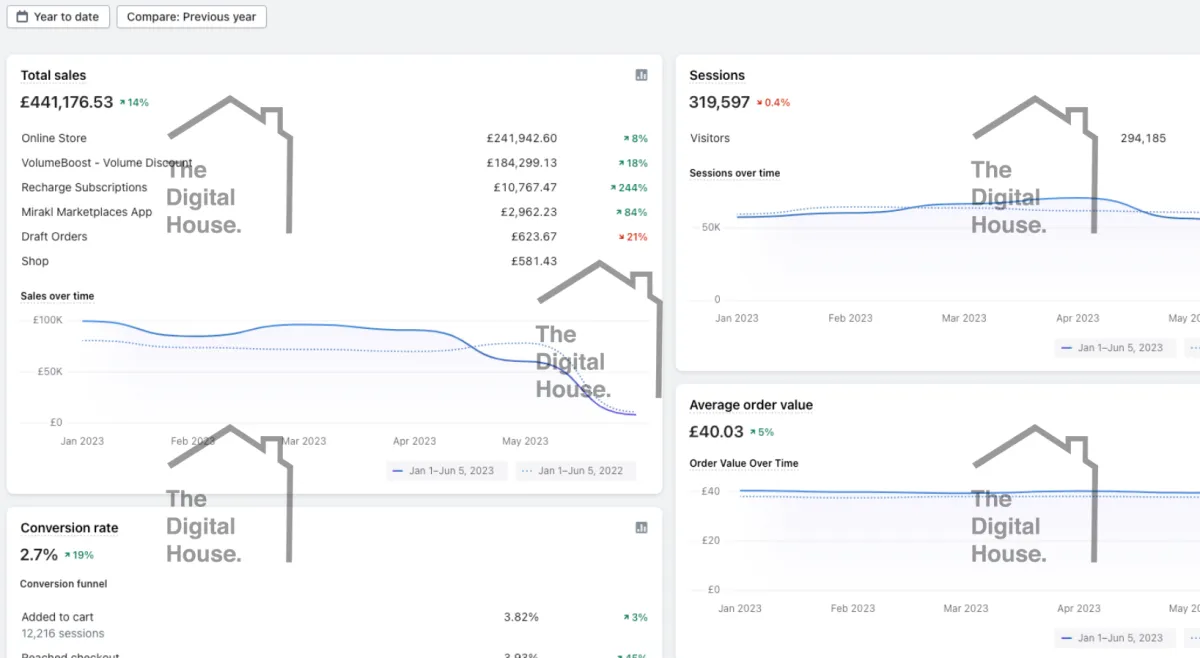Click the Added to cart funnel row
Viewport: 1200px width, 658px height.
click(x=57, y=617)
